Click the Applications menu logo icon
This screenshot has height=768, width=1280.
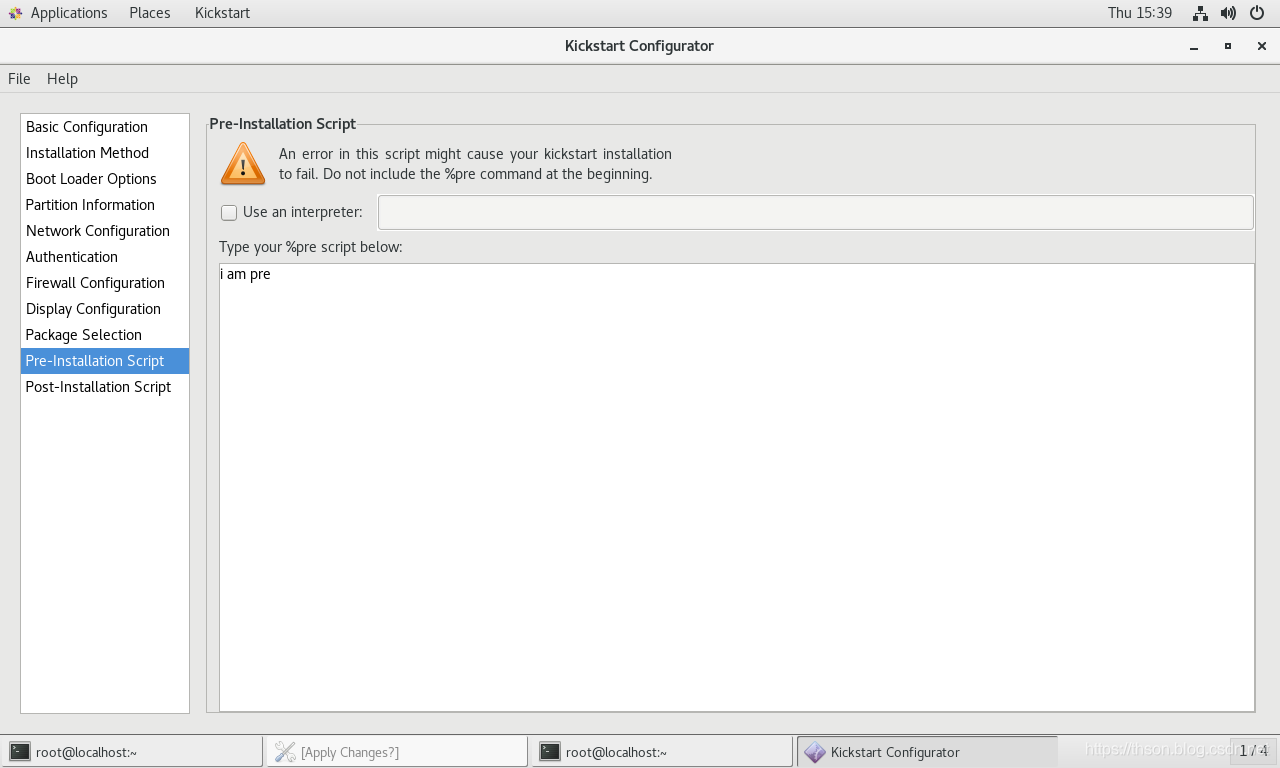(x=15, y=13)
